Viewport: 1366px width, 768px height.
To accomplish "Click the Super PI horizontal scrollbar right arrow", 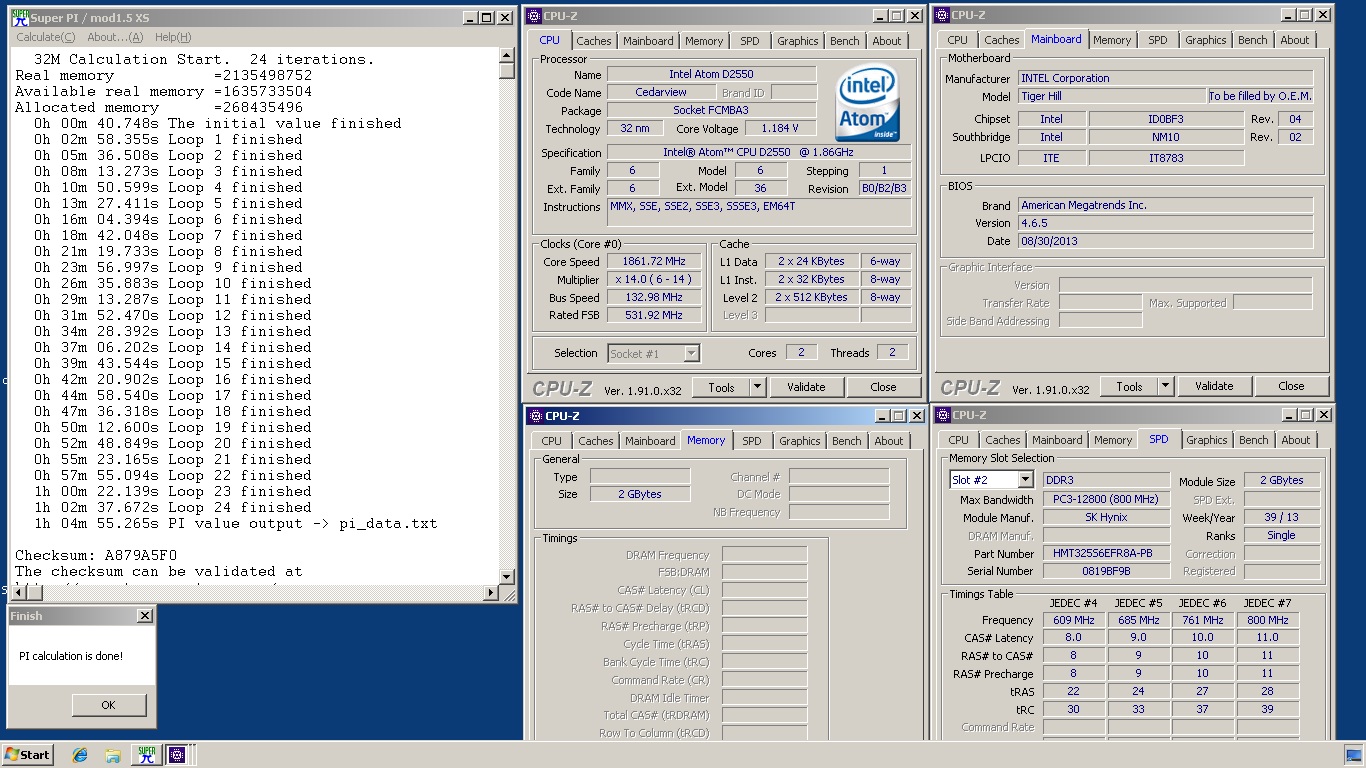I will coord(491,593).
